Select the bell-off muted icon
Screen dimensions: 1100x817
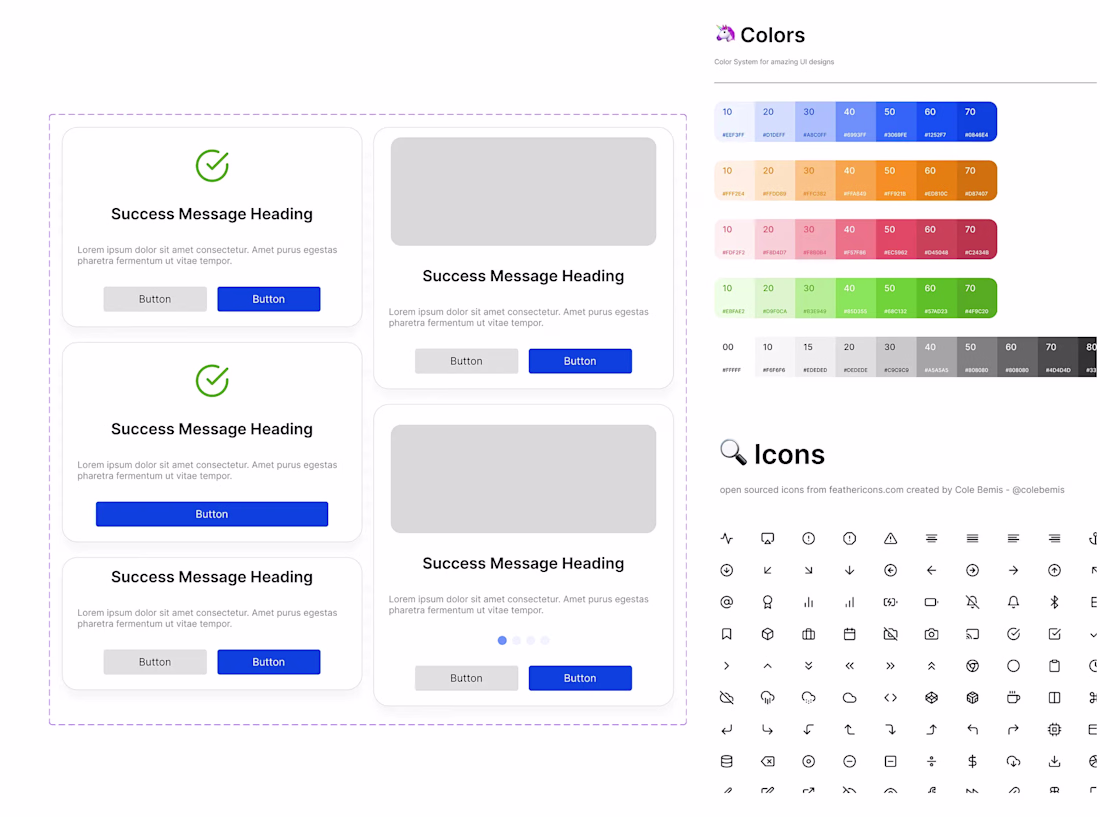pos(972,602)
